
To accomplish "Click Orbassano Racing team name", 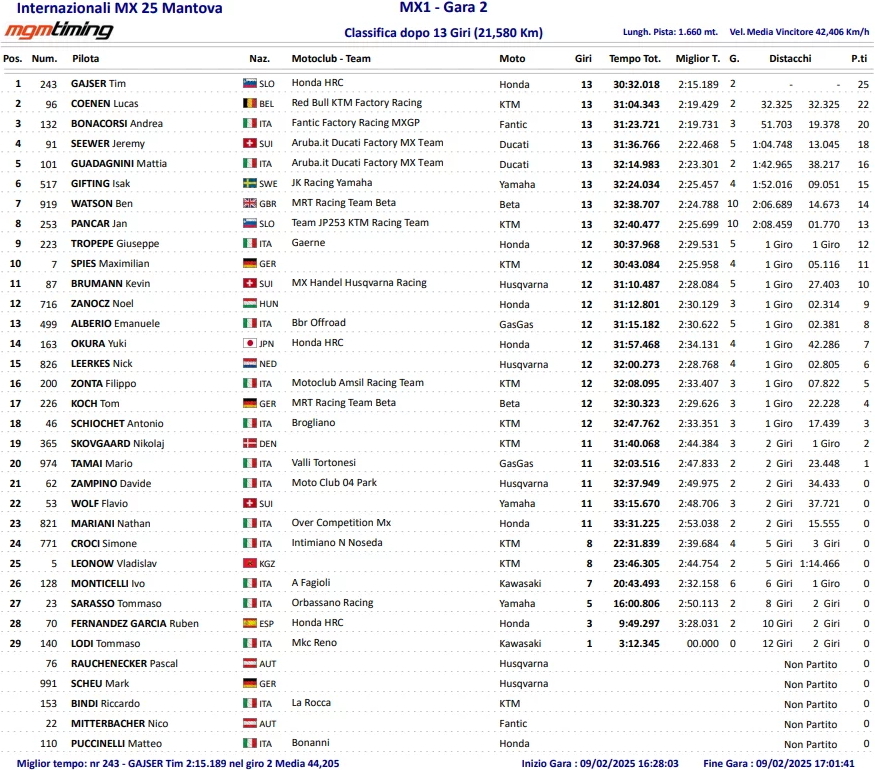I will (x=332, y=603).
